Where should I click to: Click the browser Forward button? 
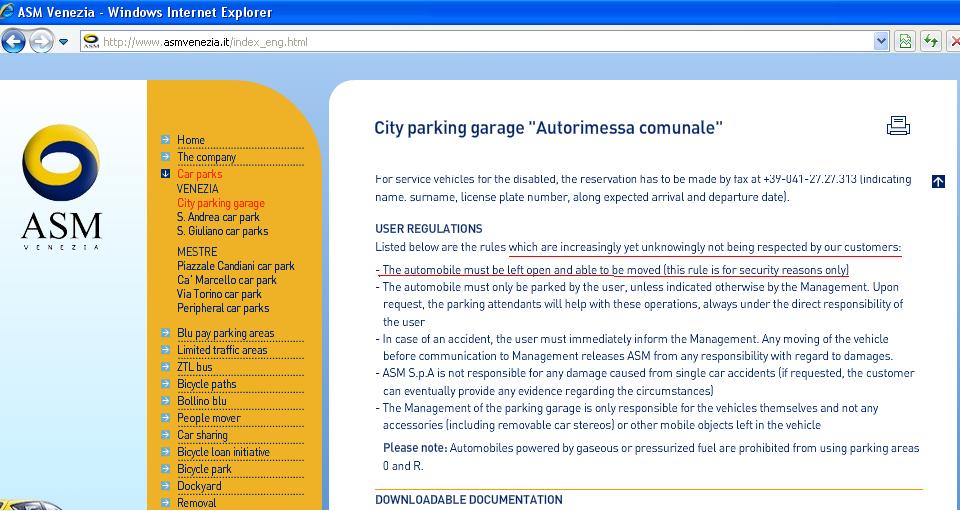pos(42,42)
